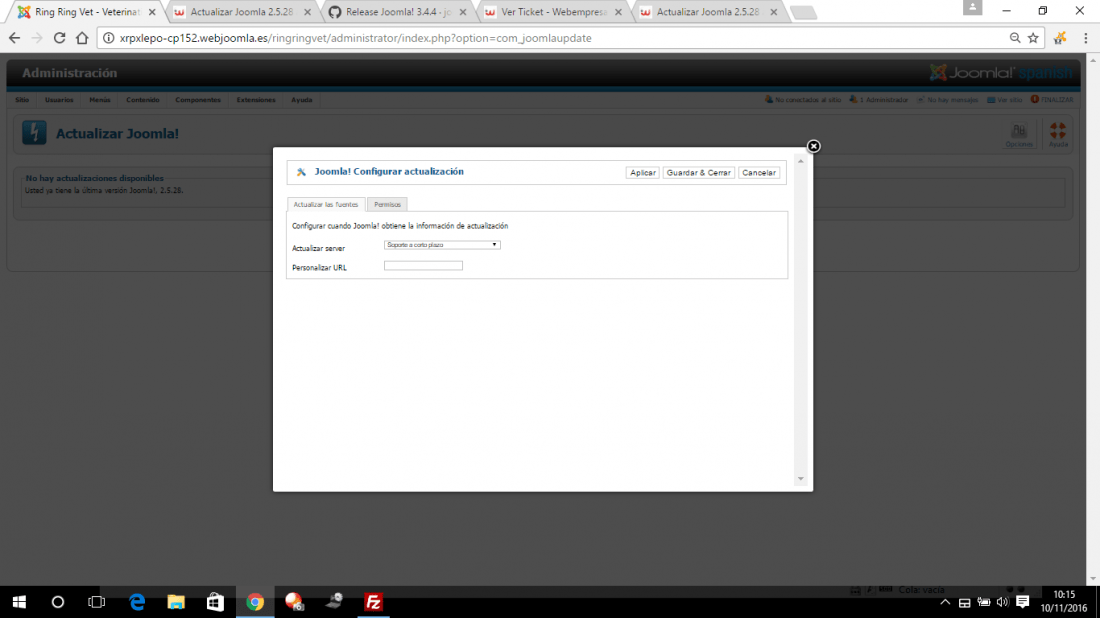Screen dimensions: 1100x618
Task: Click the modal scrollbar up arrow
Action: (x=800, y=161)
